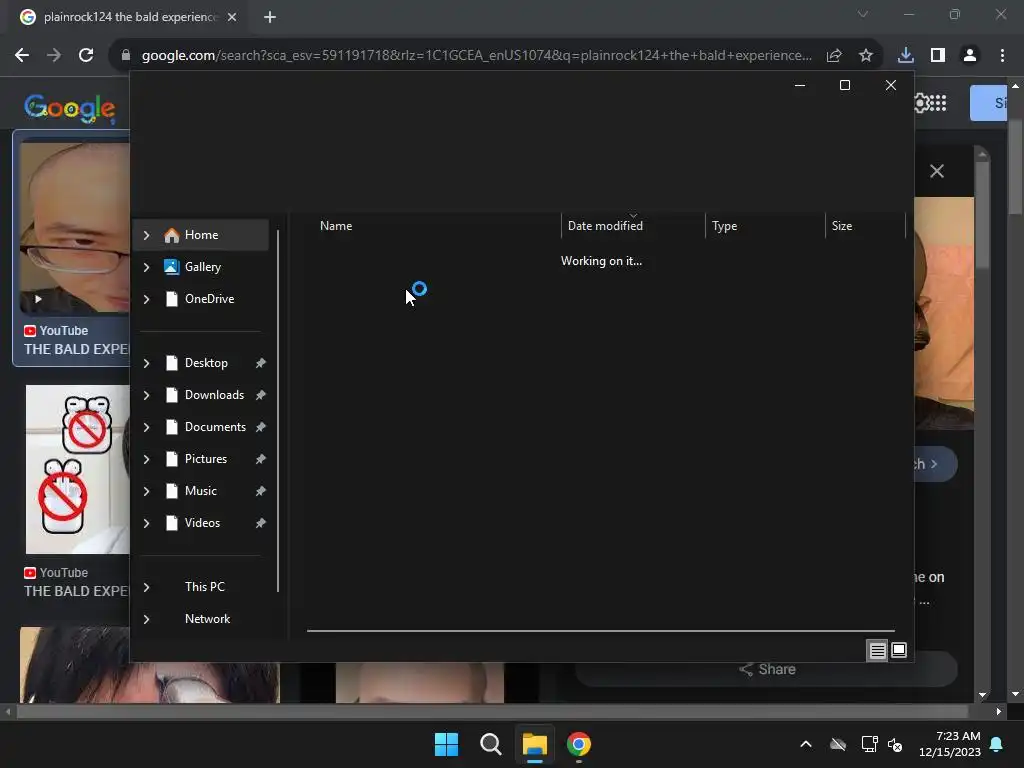
Task: Close the image preview panel with X
Action: [937, 172]
